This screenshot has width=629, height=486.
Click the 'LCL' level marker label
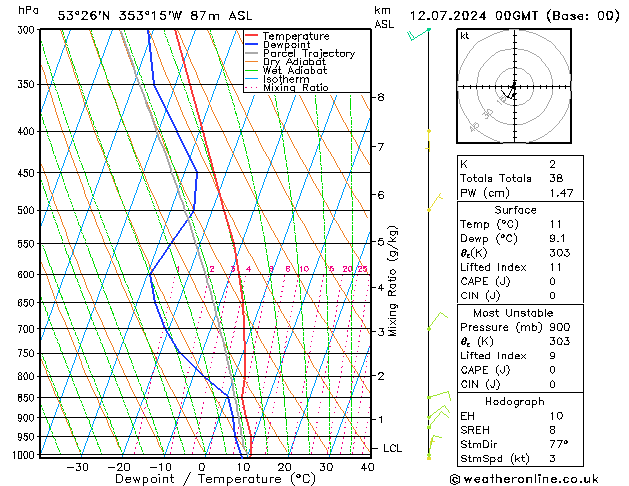pyautogui.click(x=392, y=448)
